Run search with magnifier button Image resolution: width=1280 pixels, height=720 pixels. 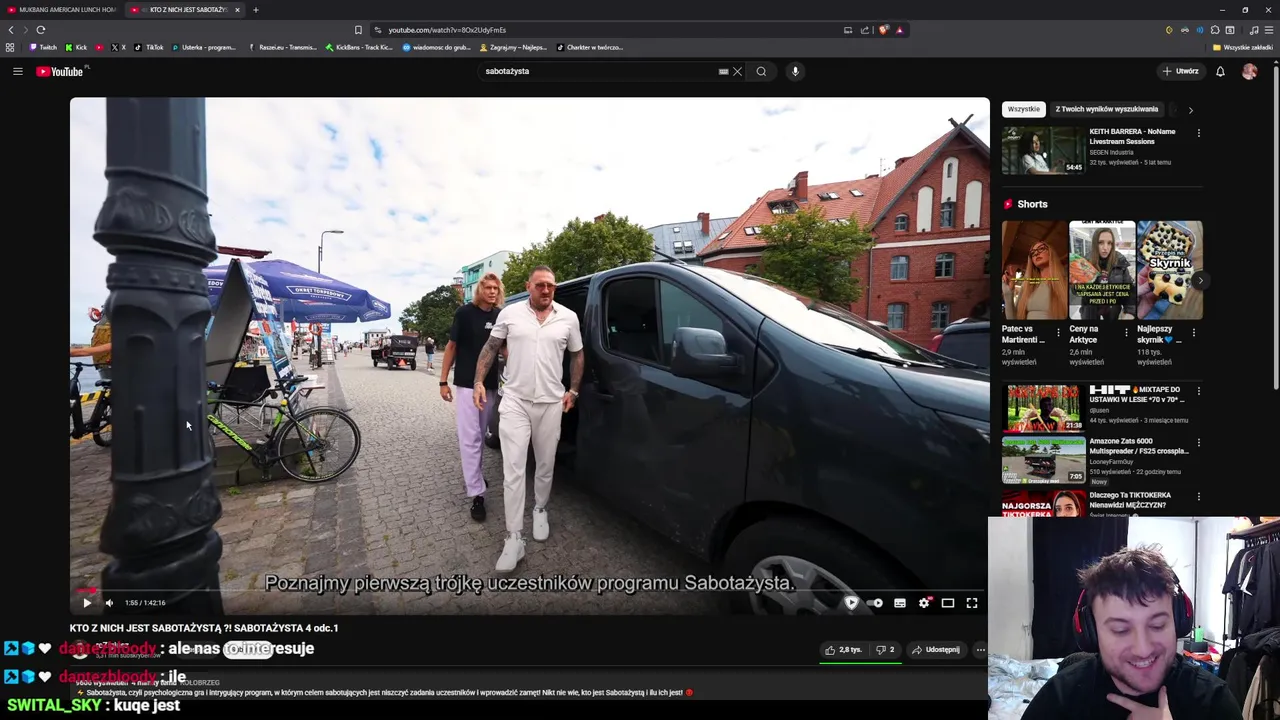[x=761, y=71]
